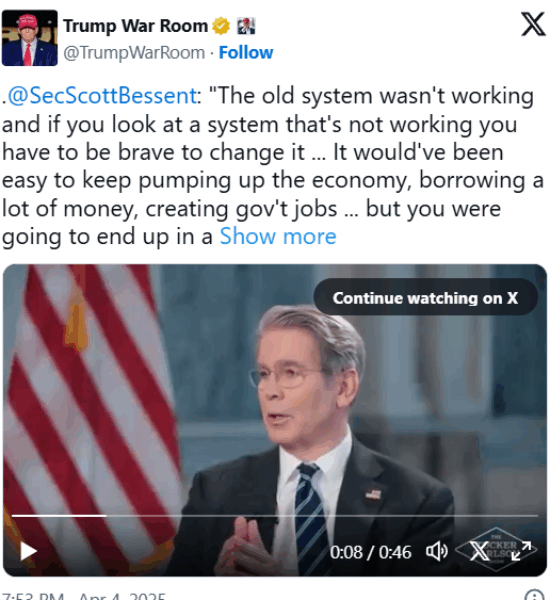
Task: Click the X logo in the header
Action: tap(533, 24)
